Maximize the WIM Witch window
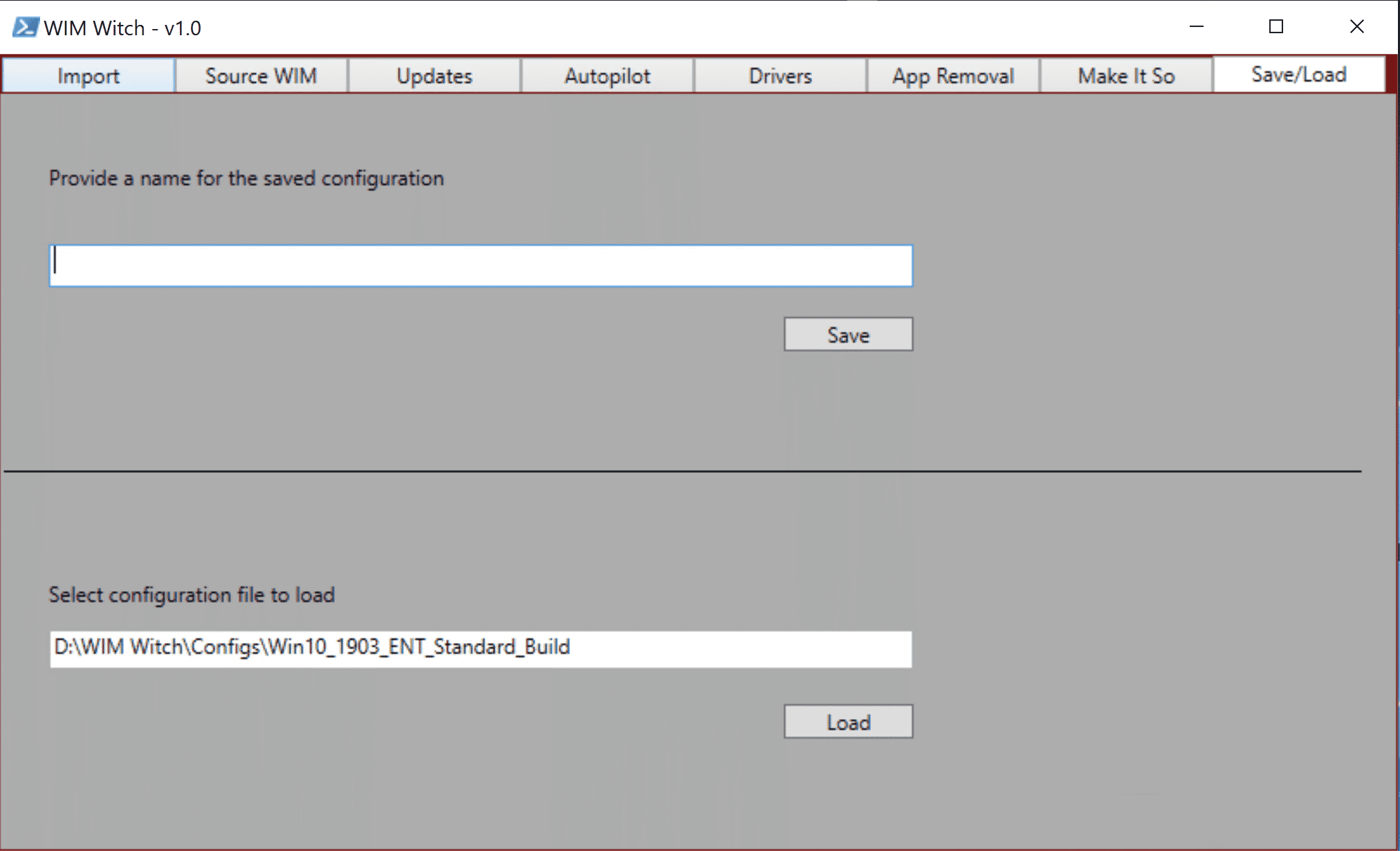 point(1276,26)
